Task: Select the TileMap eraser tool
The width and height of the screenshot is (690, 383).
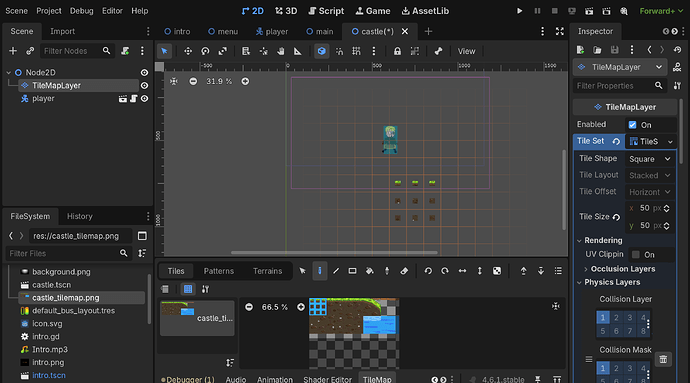Action: coord(404,271)
